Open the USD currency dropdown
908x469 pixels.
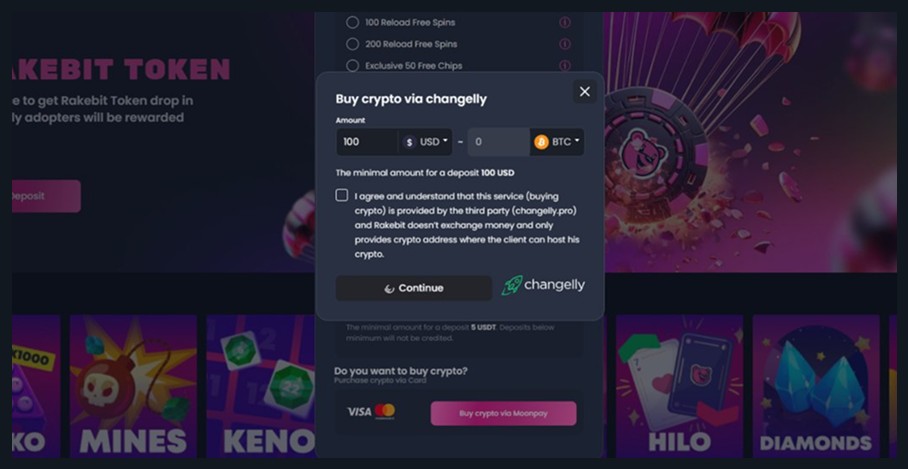point(426,142)
